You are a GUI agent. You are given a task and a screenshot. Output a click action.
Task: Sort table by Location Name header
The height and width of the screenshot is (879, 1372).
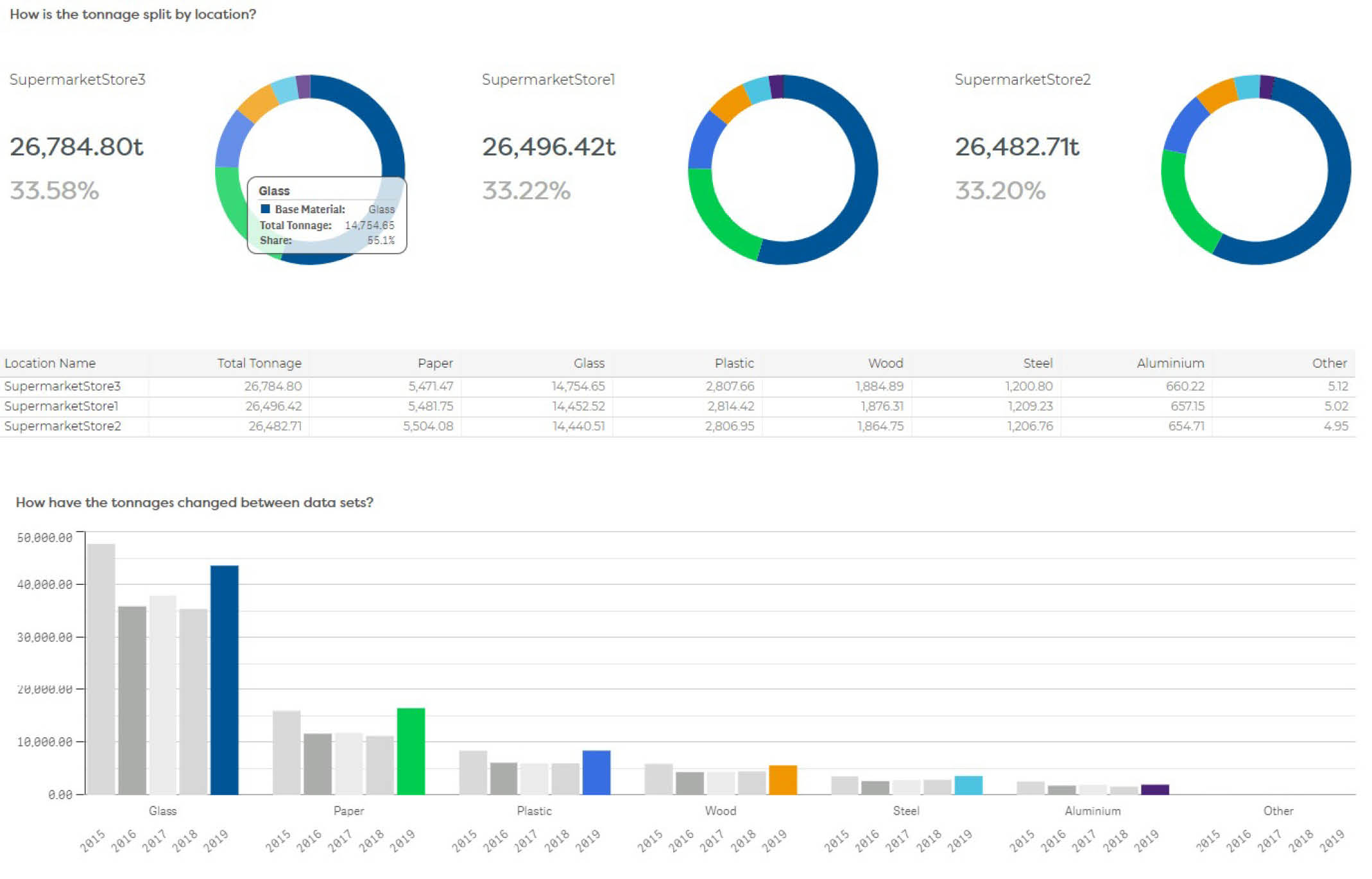coord(50,363)
